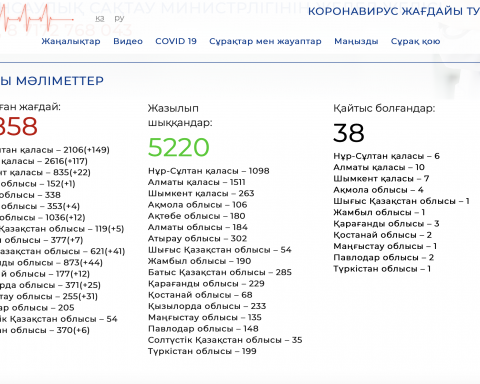Image resolution: width=480 pixels, height=384 pixels.
Task: Click the recovered total 5220
Action: tap(178, 147)
